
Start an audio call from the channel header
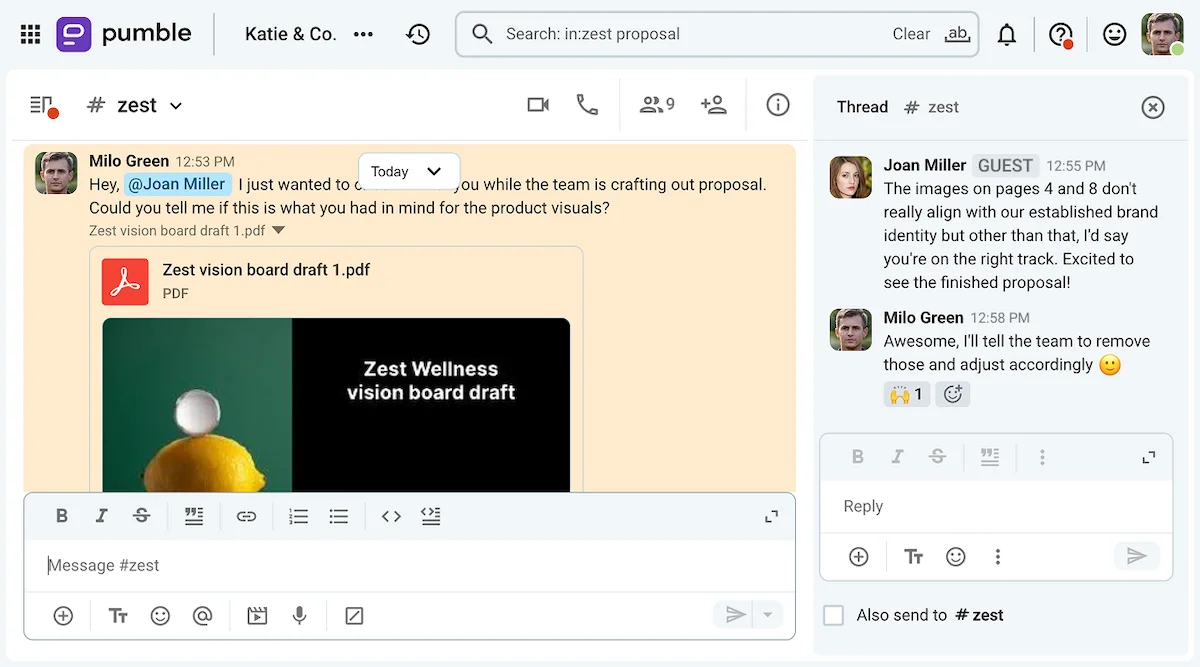[x=588, y=104]
